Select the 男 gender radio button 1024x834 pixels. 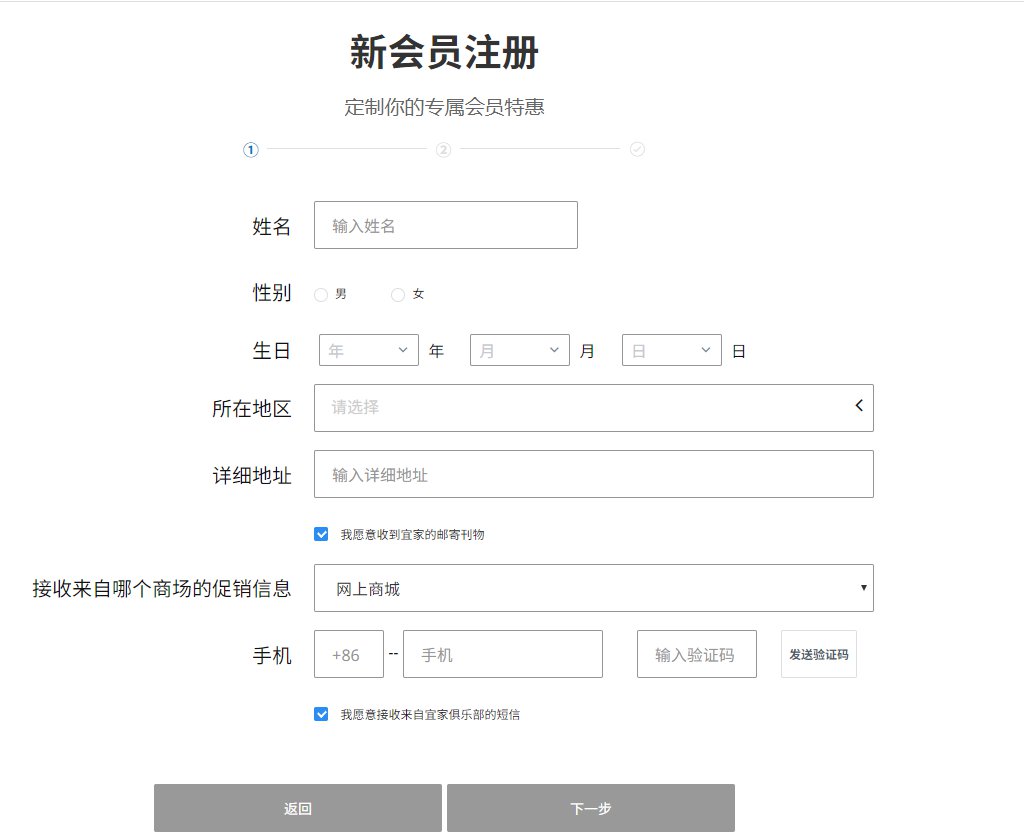[320, 294]
